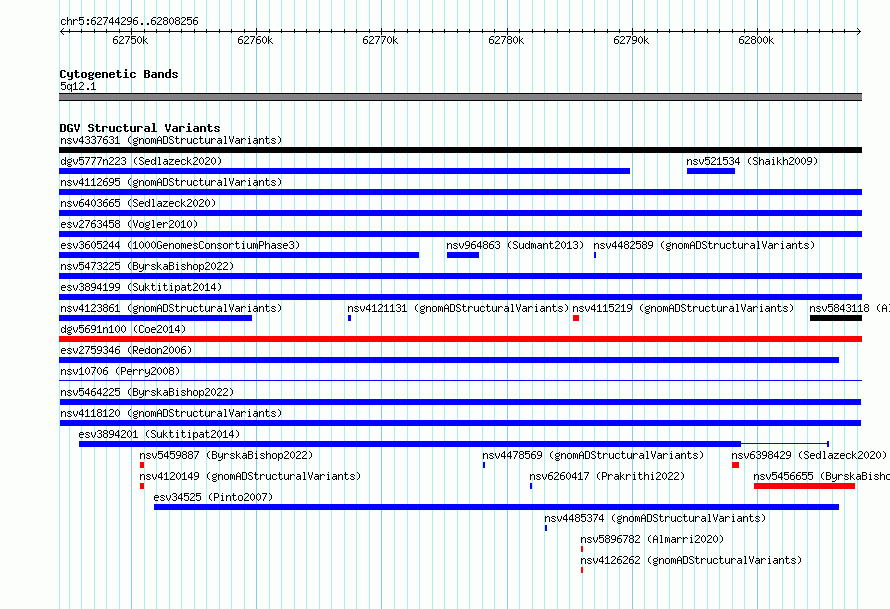Open nsv5464225 (ByrskaBishop2022) label
890x609 pixels.
coord(147,392)
